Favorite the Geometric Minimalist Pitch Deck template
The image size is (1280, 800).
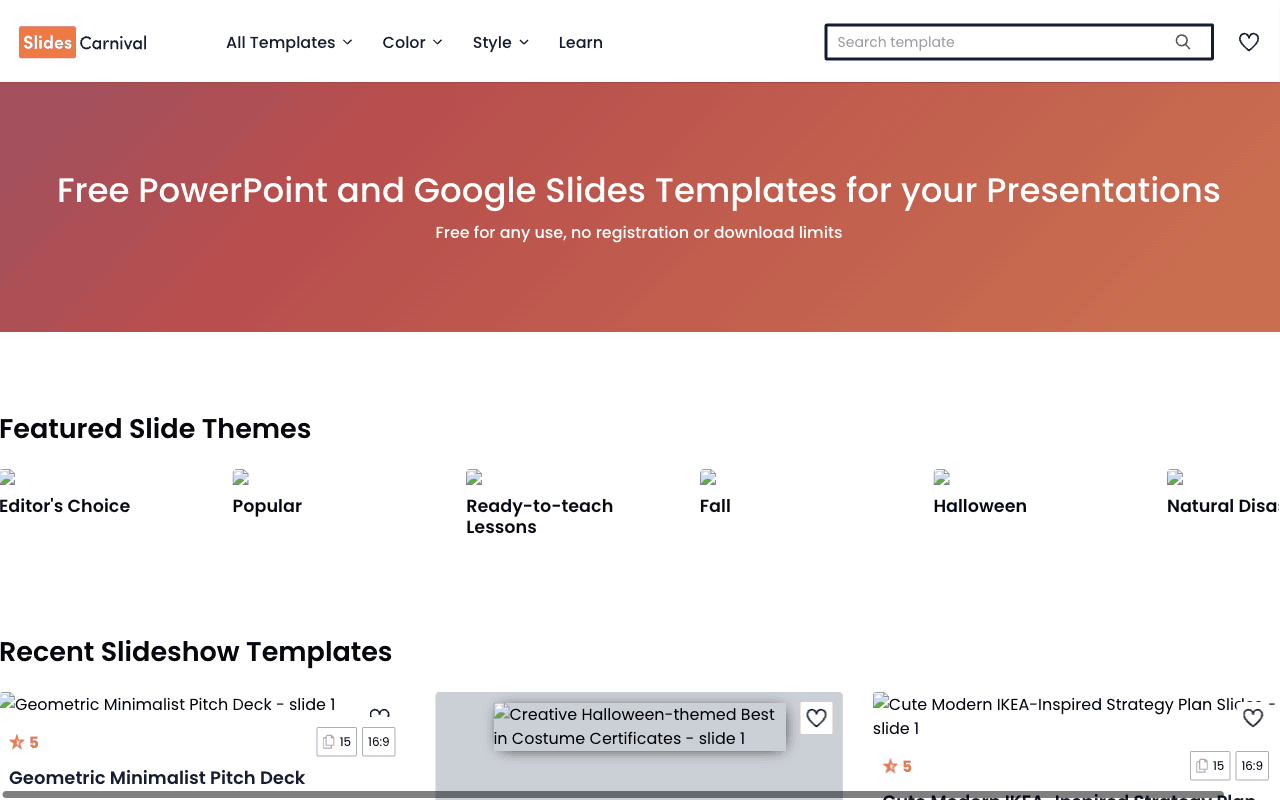pos(379,715)
